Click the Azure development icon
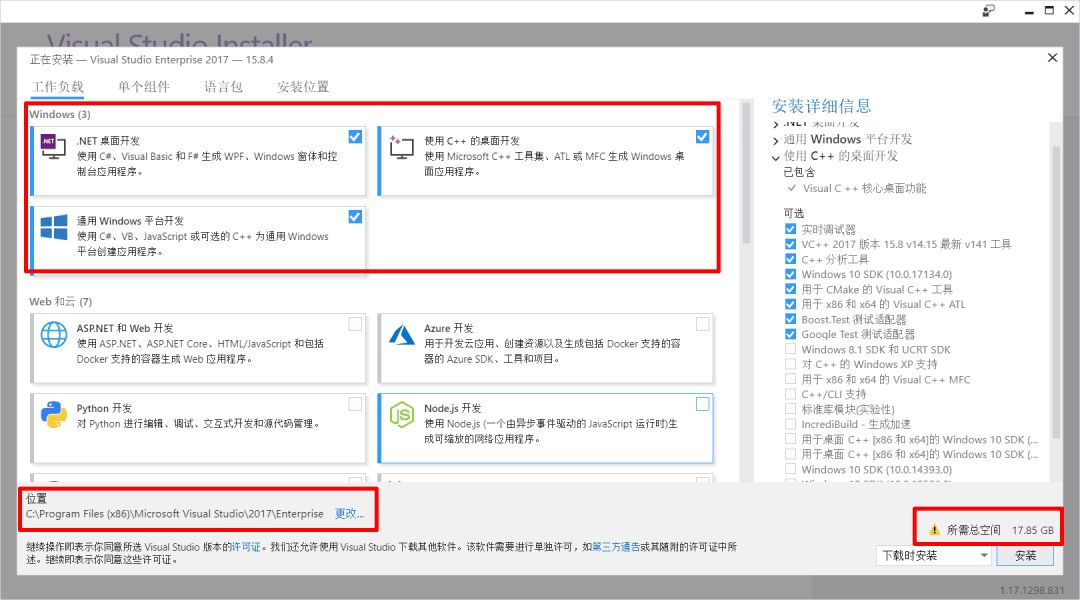Viewport: 1080px width, 600px height. (402, 335)
